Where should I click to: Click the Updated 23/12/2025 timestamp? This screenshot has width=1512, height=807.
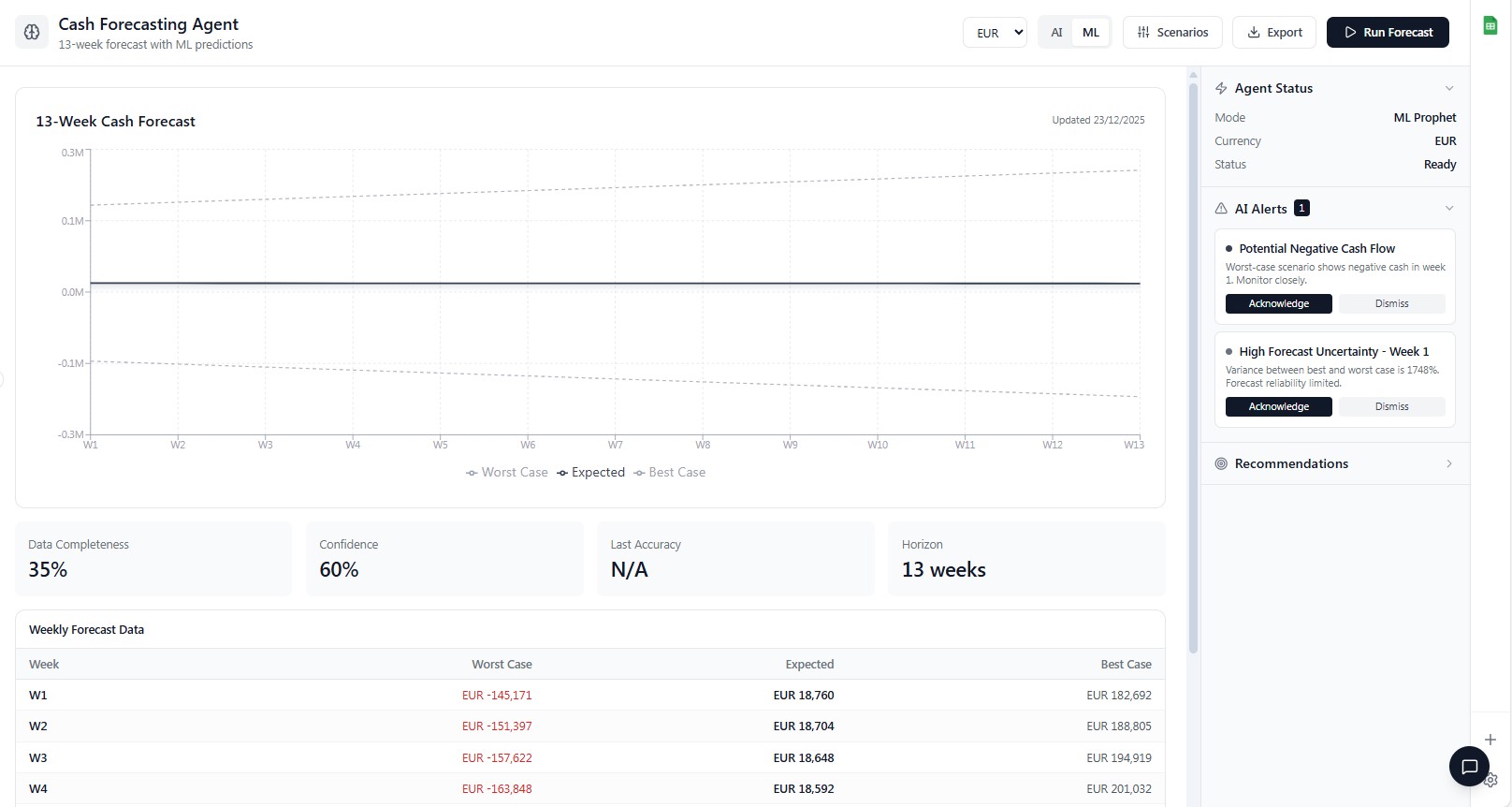[1098, 120]
